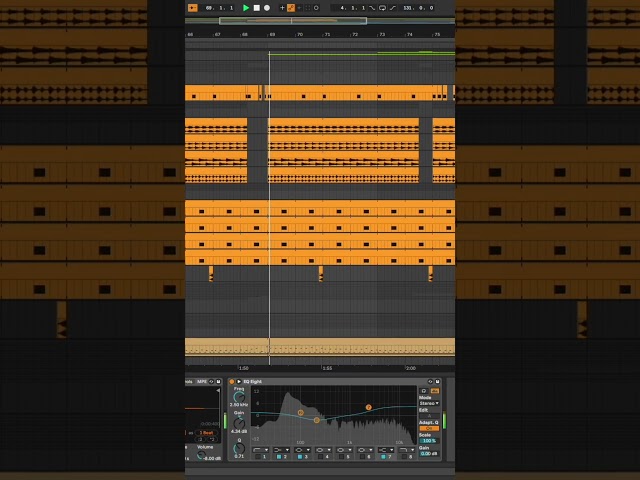Screen dimensions: 640x480
Task: Open the filter type dropdown for band 3
Action: coord(302,450)
